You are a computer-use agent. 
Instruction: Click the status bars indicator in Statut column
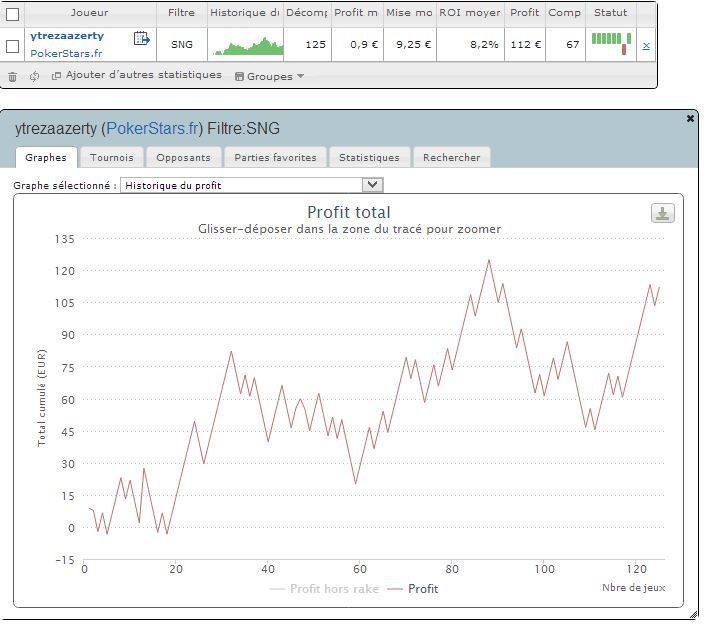pos(611,43)
